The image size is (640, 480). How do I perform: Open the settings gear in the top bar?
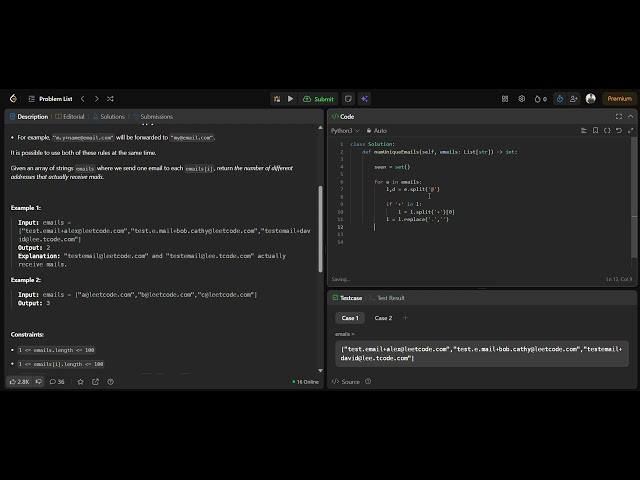[x=522, y=99]
